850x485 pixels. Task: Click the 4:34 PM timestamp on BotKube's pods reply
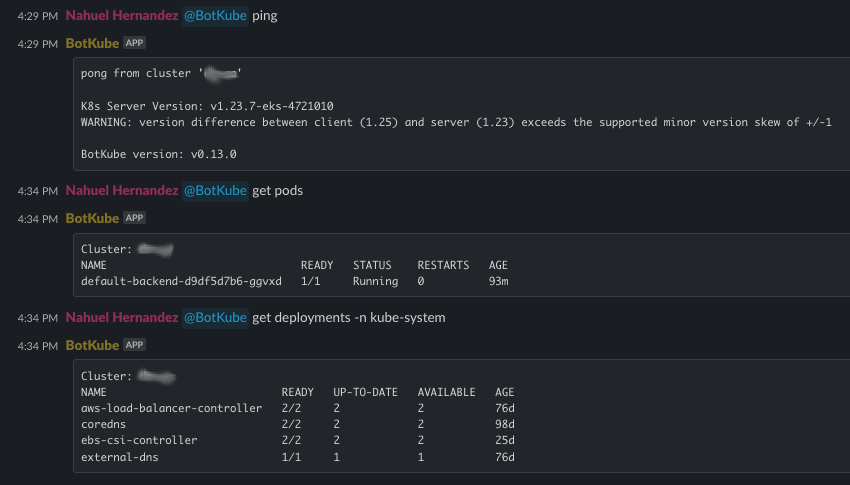[x=38, y=219]
